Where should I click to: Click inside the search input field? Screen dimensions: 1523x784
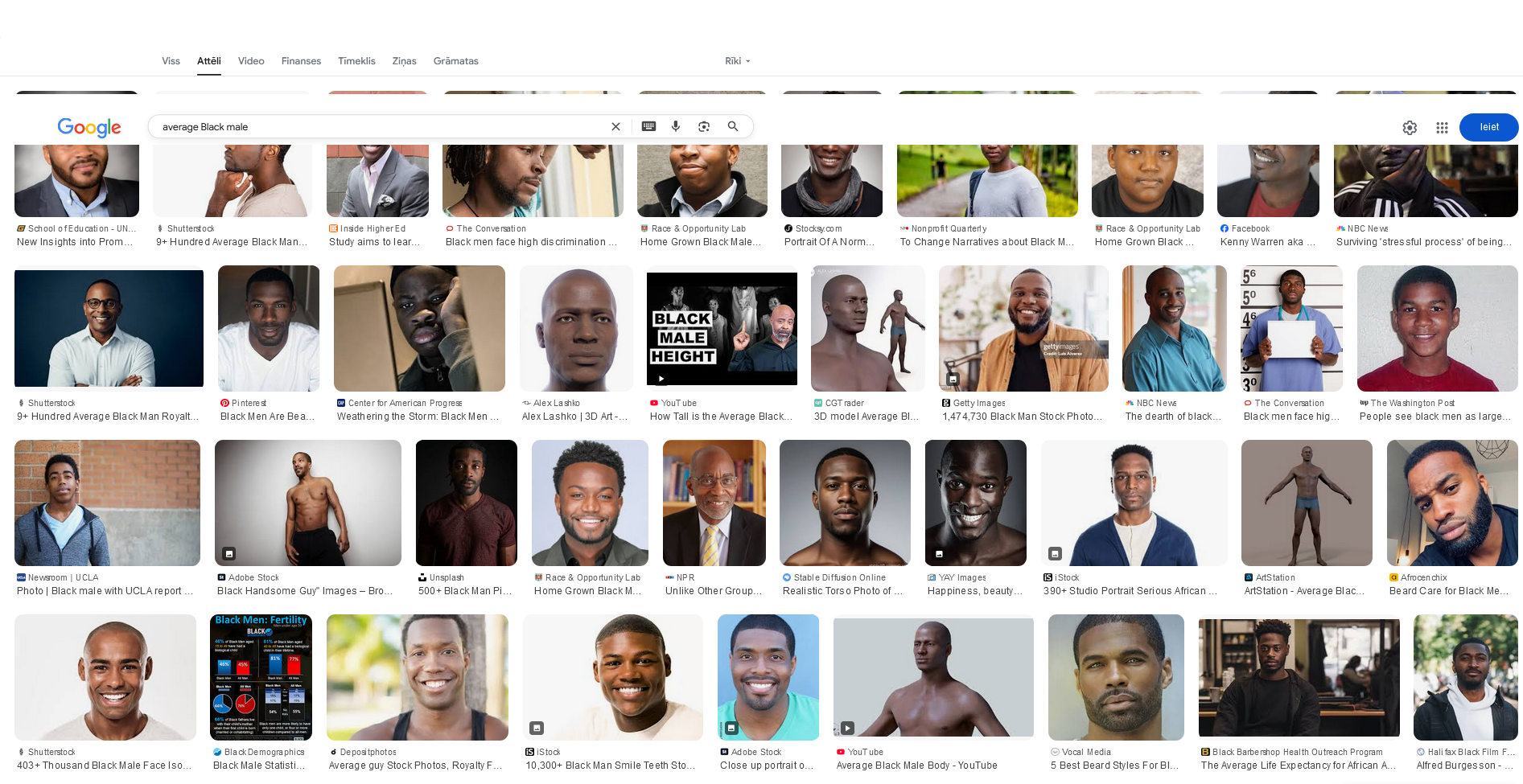coord(378,126)
